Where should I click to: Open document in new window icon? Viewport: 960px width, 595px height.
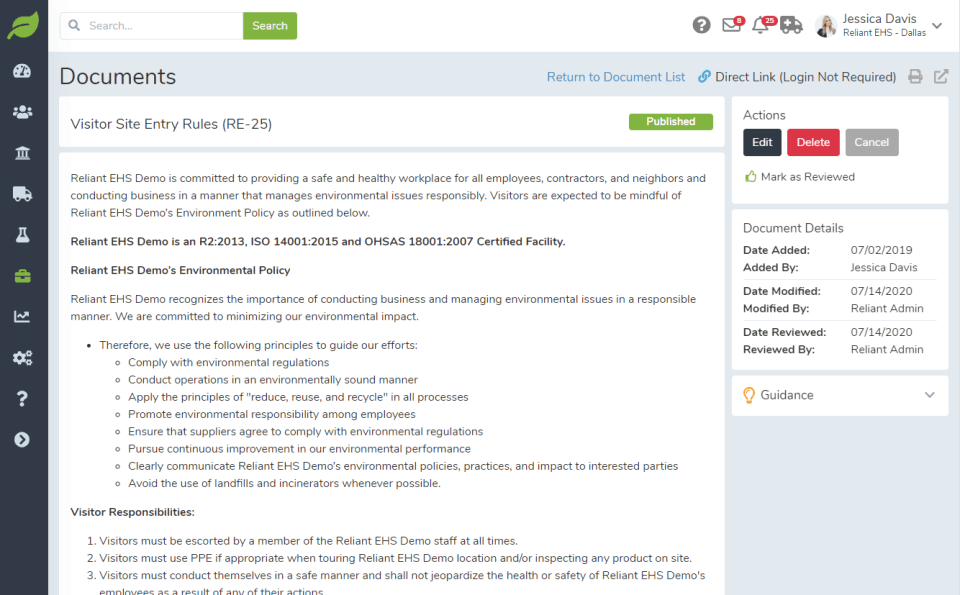[x=941, y=77]
